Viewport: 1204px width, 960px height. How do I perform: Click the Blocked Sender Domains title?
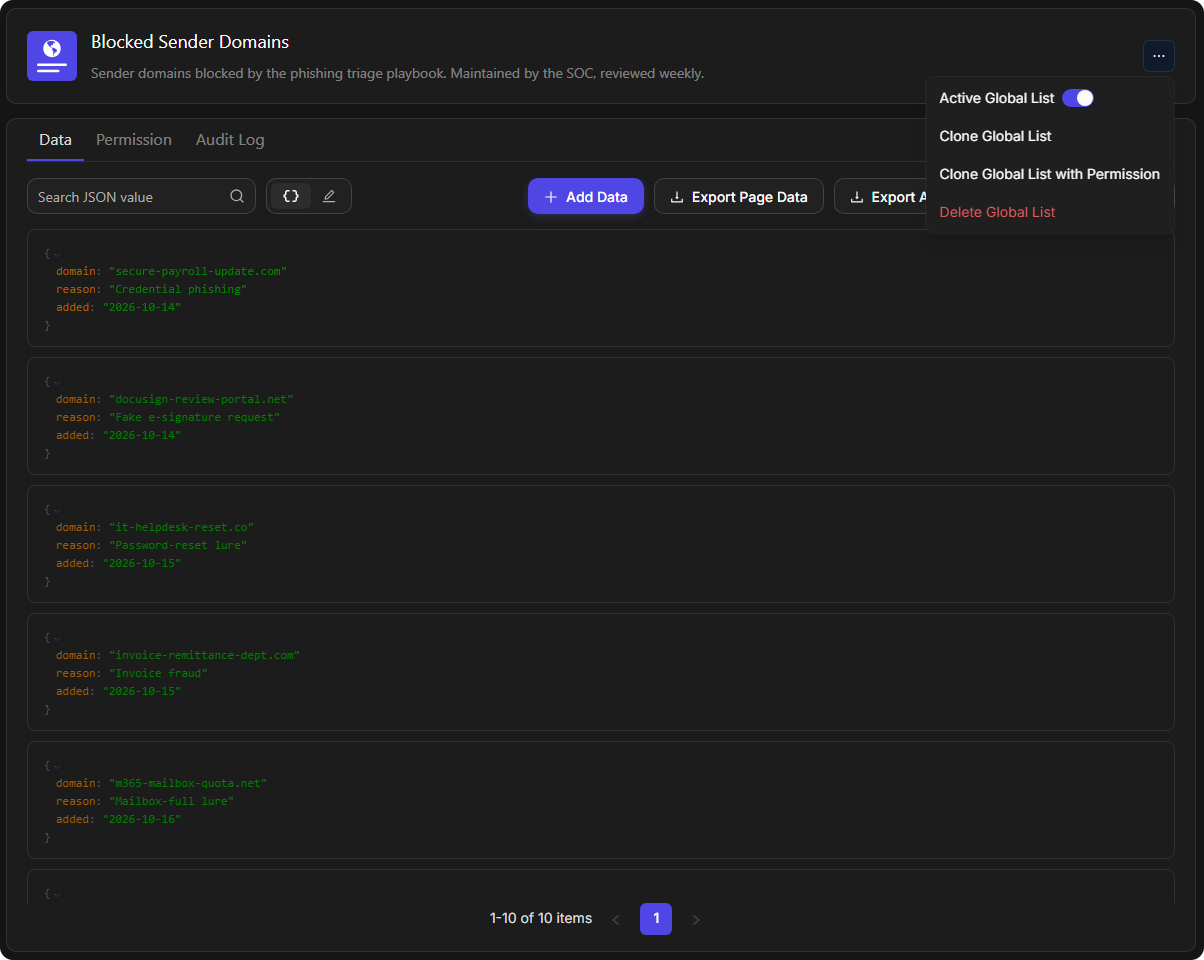pos(190,42)
